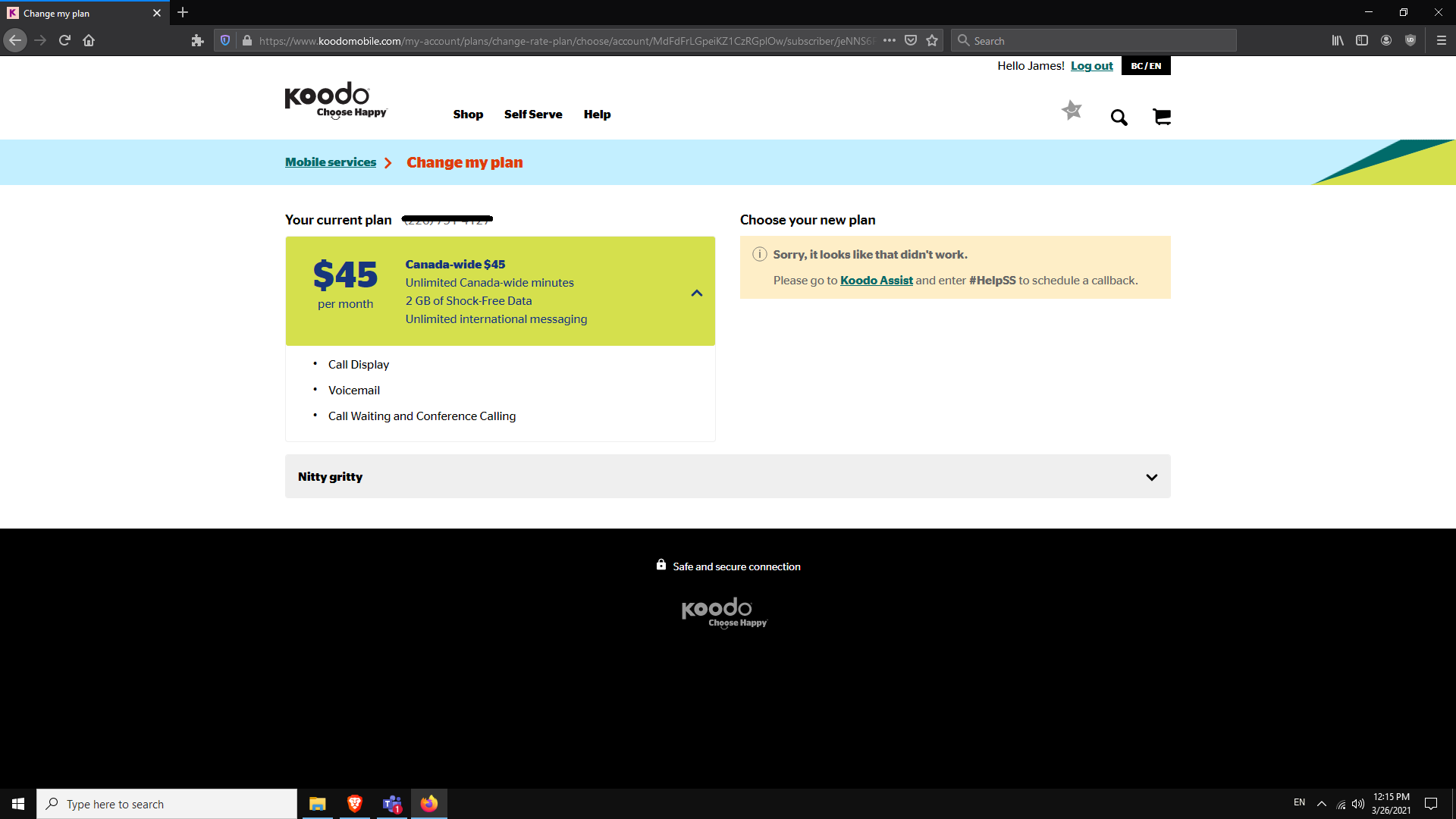Click the Change my plan heading
Screen dimensions: 1456x819
(x=465, y=162)
